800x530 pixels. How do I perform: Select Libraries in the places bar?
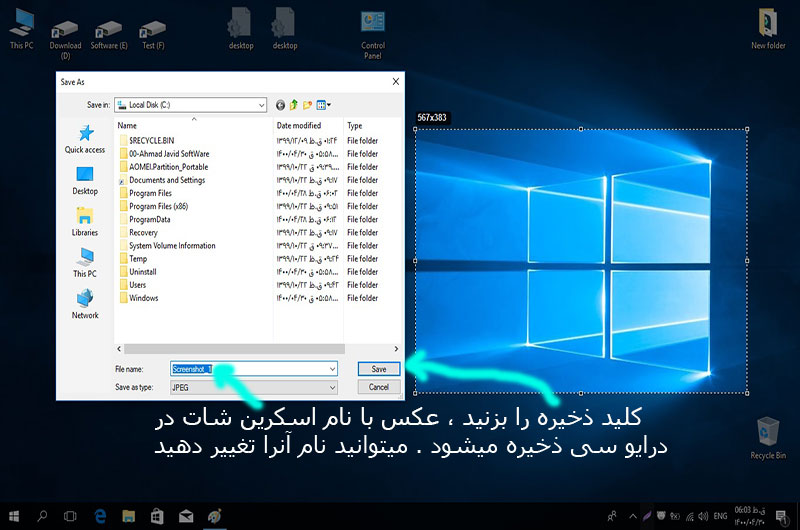coord(85,222)
